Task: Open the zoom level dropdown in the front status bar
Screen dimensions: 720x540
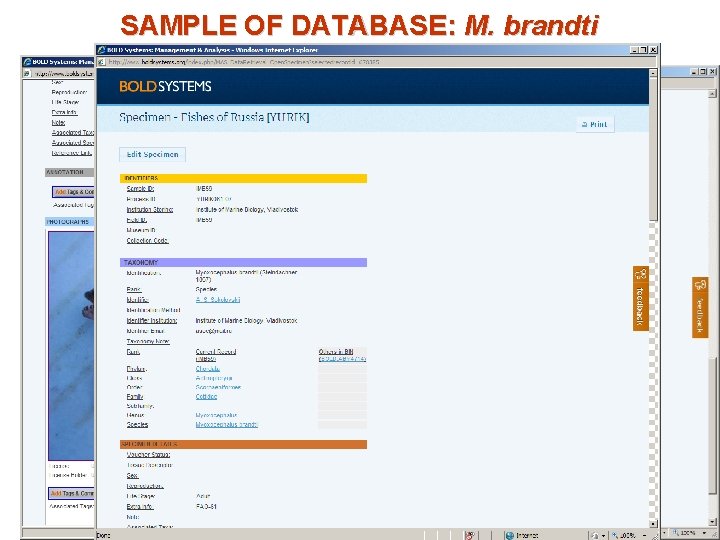Action: (x=644, y=536)
